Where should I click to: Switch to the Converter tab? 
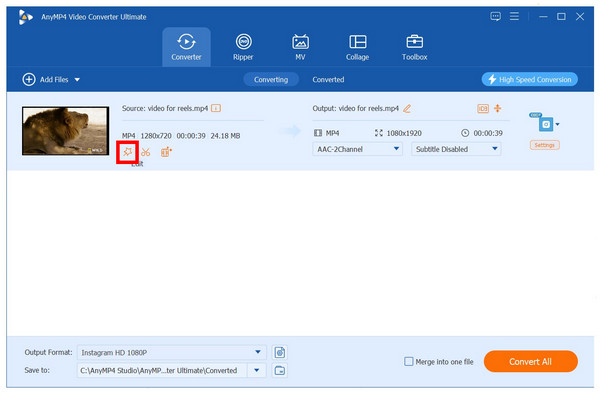click(x=186, y=47)
